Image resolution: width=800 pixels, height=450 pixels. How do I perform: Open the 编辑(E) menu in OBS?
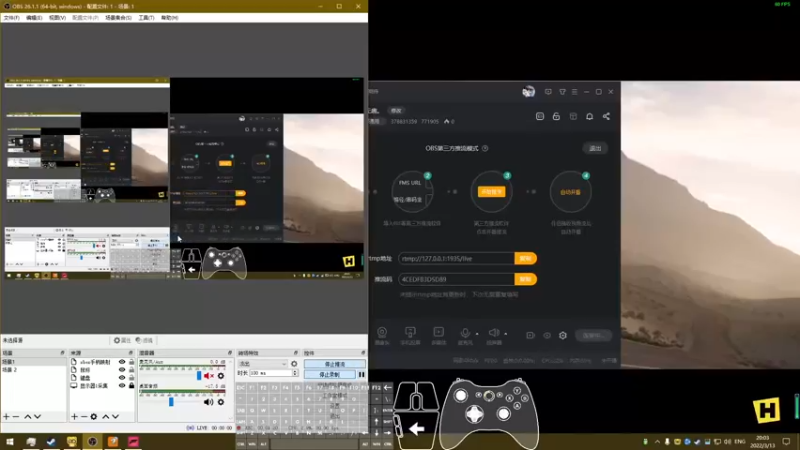pyautogui.click(x=34, y=18)
